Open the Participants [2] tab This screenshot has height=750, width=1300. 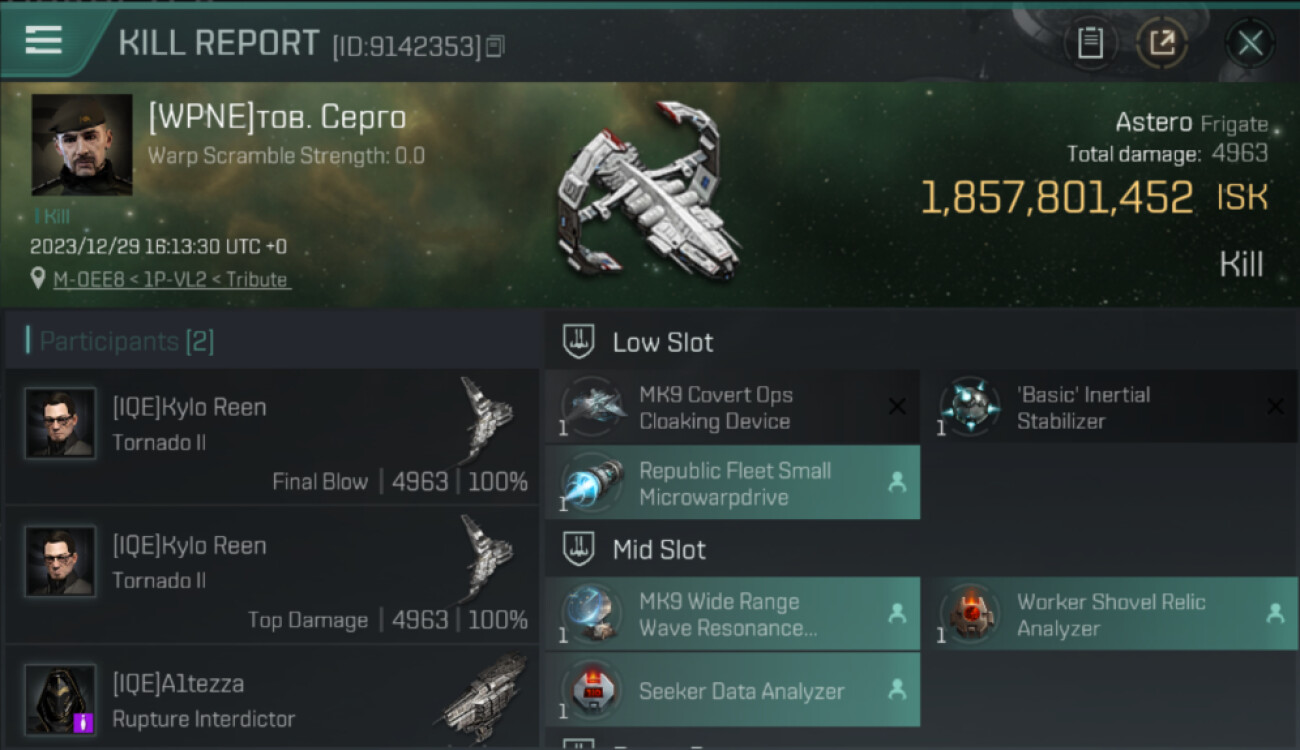pos(127,341)
